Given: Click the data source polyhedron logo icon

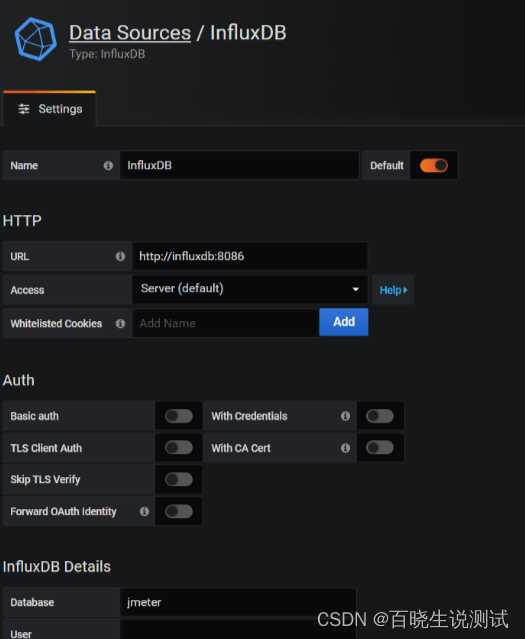Looking at the screenshot, I should point(36,39).
